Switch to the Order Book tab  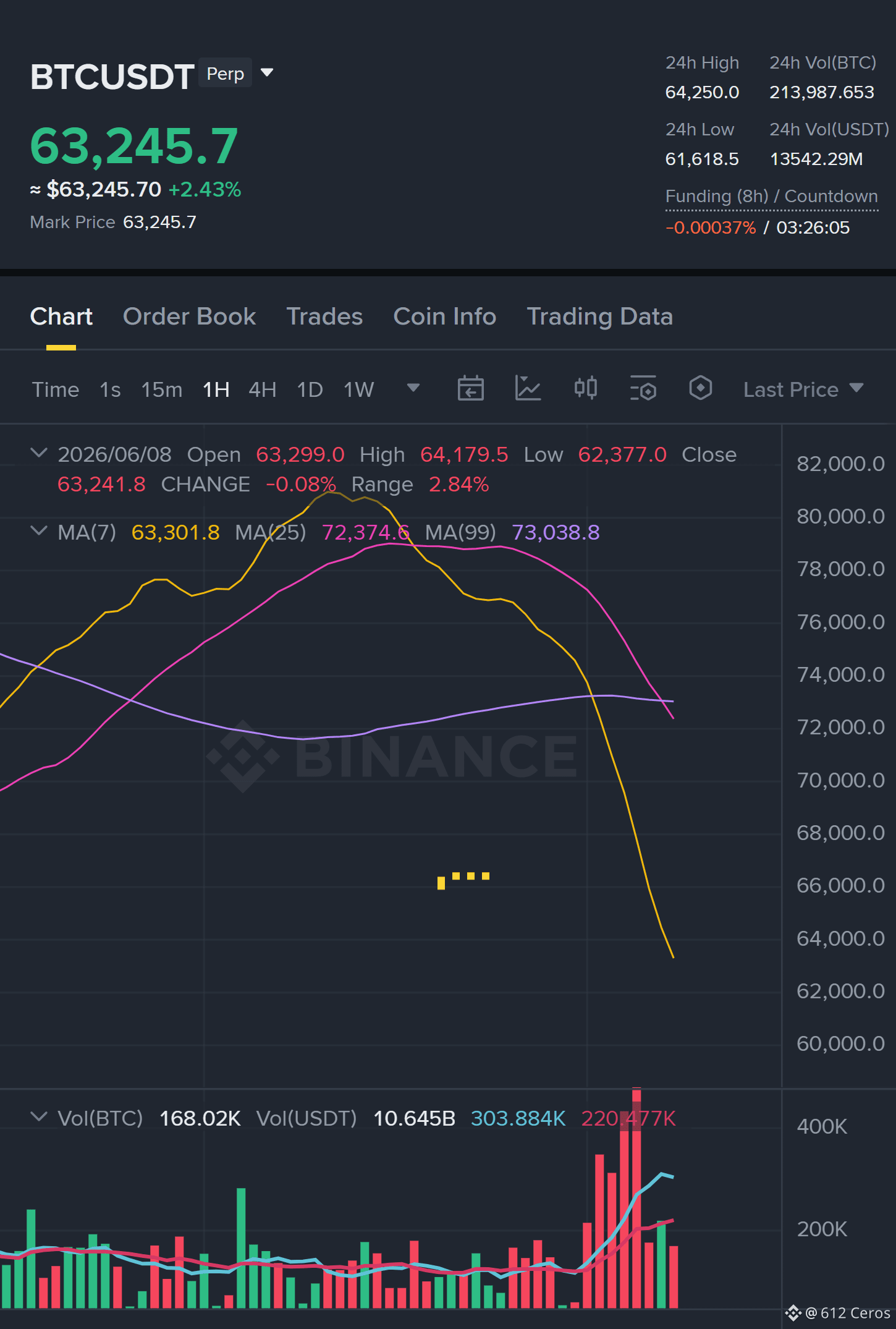(x=189, y=316)
